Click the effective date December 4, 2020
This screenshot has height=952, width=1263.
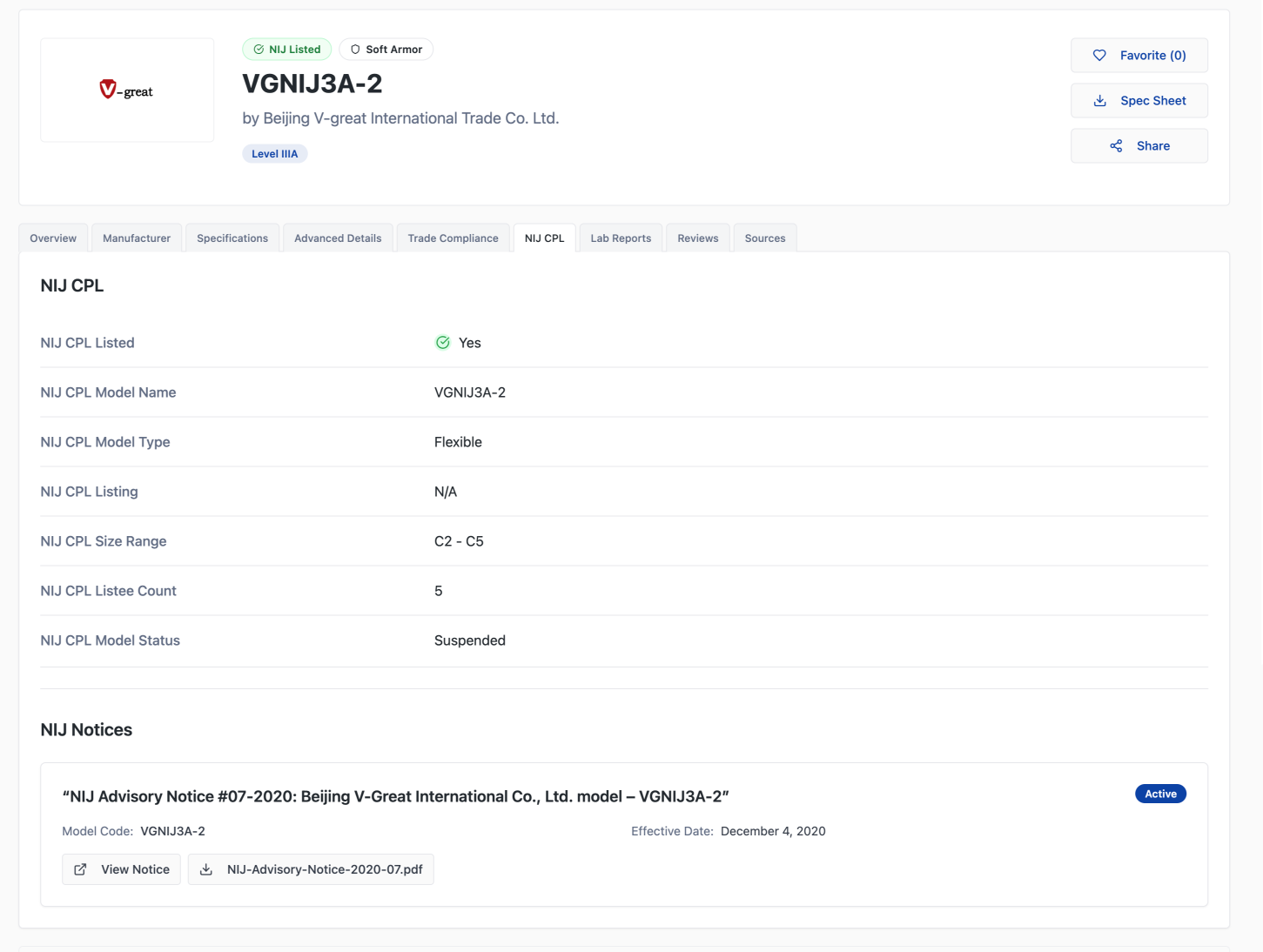[x=773, y=831]
